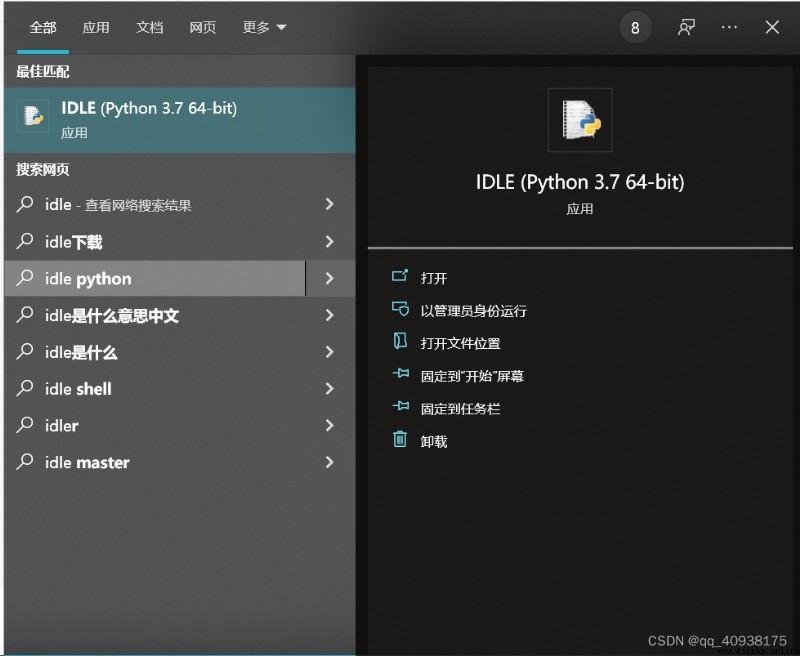Choose 打开文件位置 in the action list

click(460, 343)
